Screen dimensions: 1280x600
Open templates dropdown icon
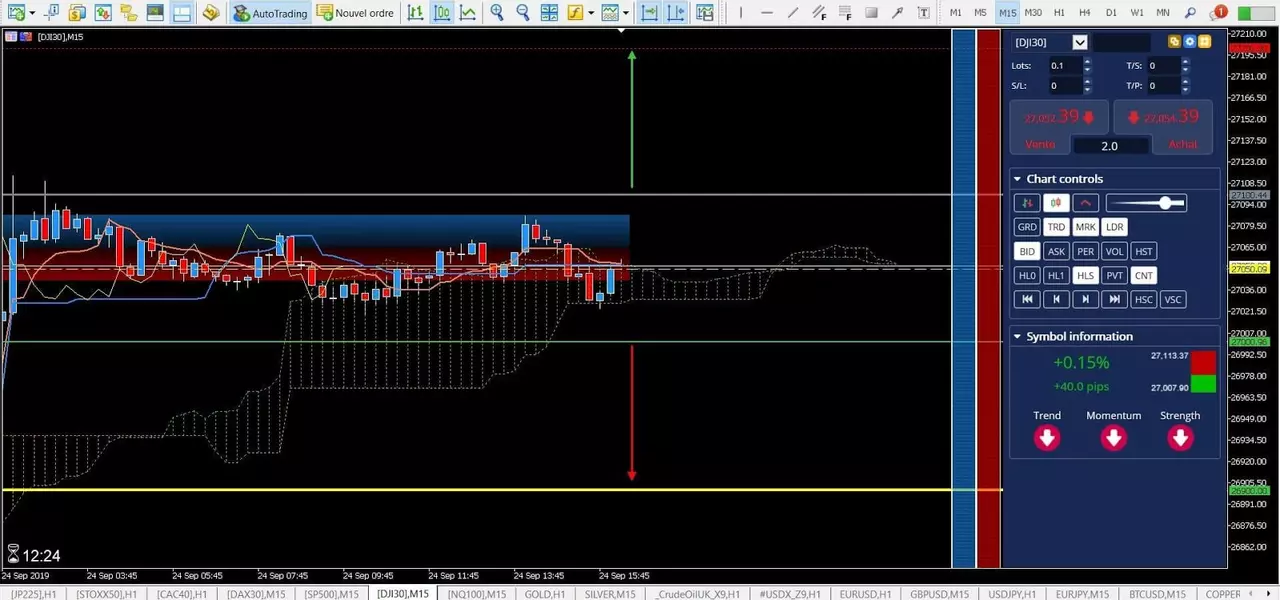click(x=608, y=13)
